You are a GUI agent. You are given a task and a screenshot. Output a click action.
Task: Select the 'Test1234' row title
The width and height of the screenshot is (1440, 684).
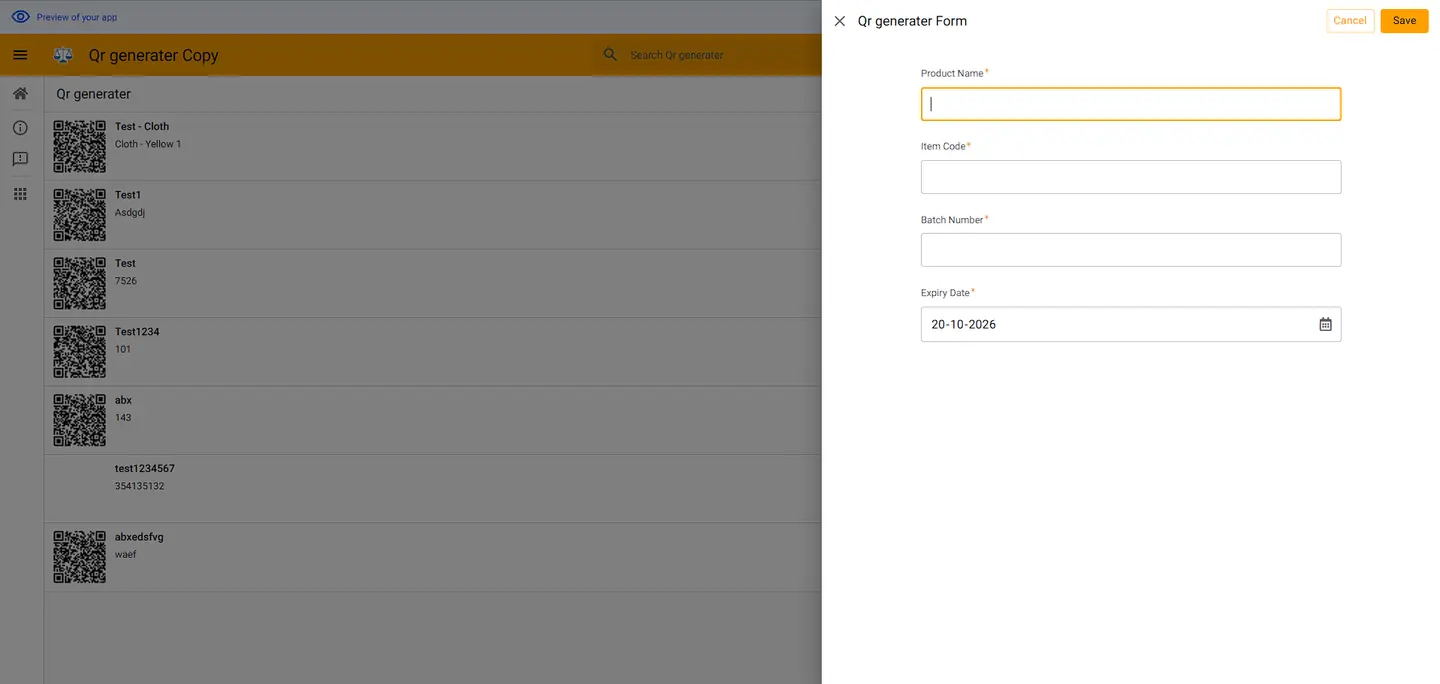pos(137,332)
